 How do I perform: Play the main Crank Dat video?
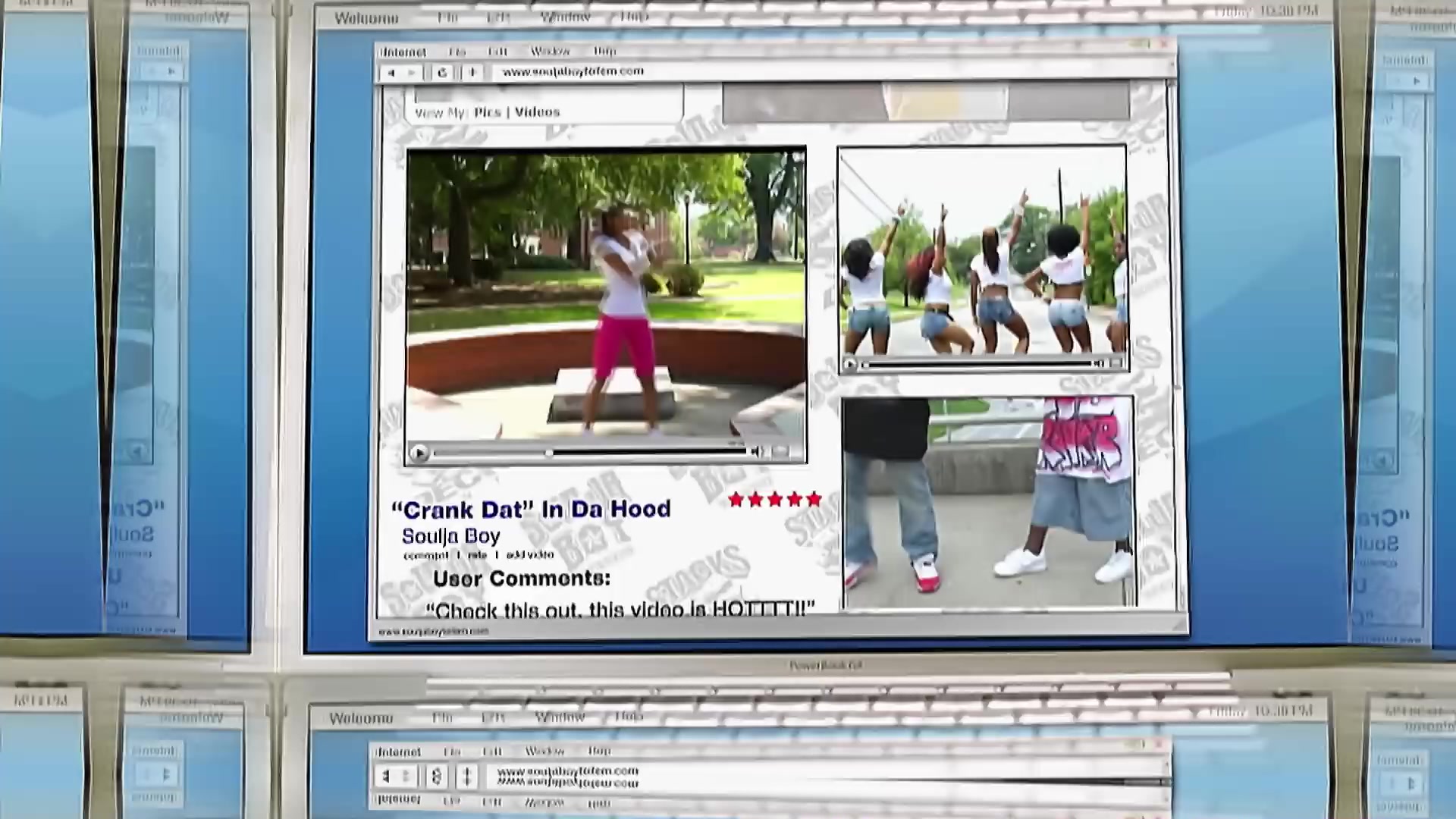[x=419, y=453]
